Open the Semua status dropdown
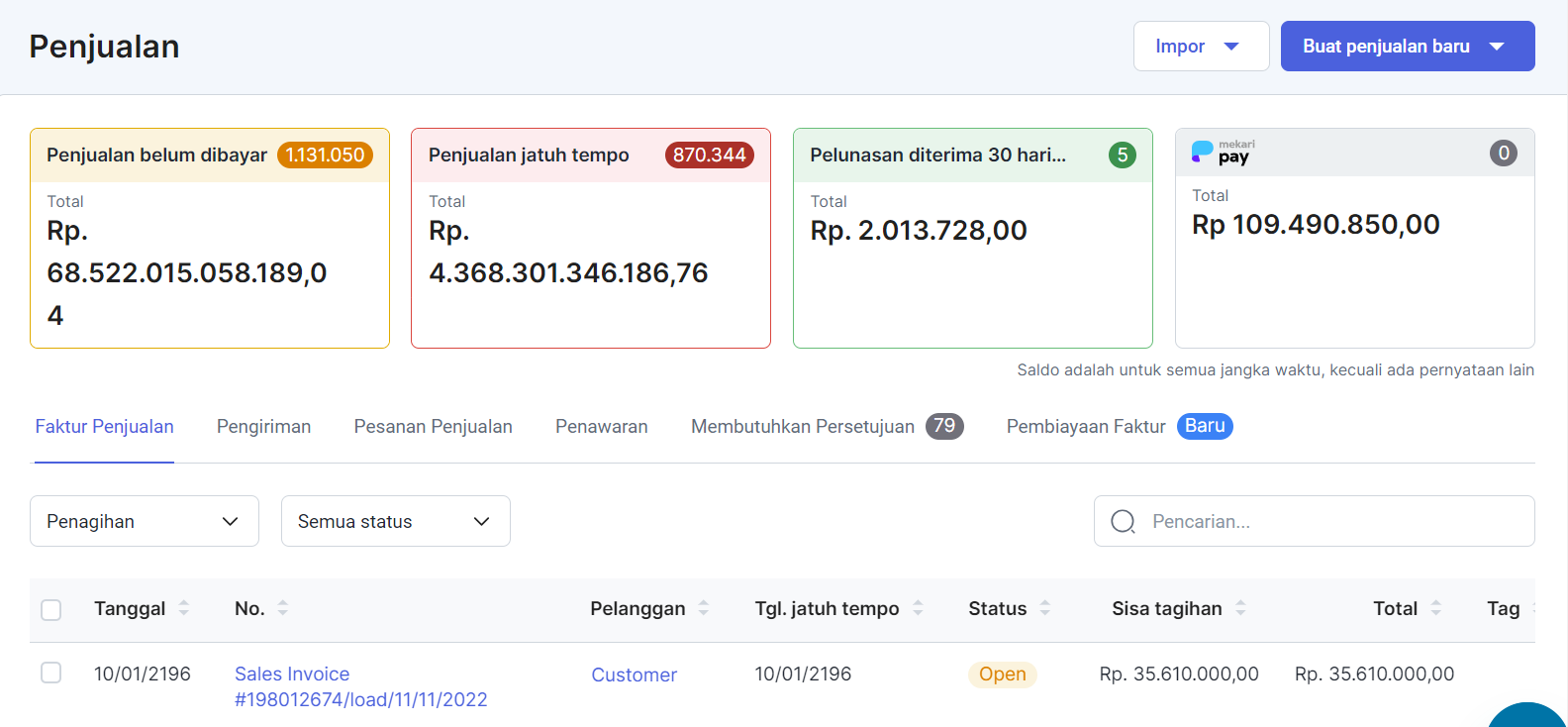 pyautogui.click(x=396, y=521)
